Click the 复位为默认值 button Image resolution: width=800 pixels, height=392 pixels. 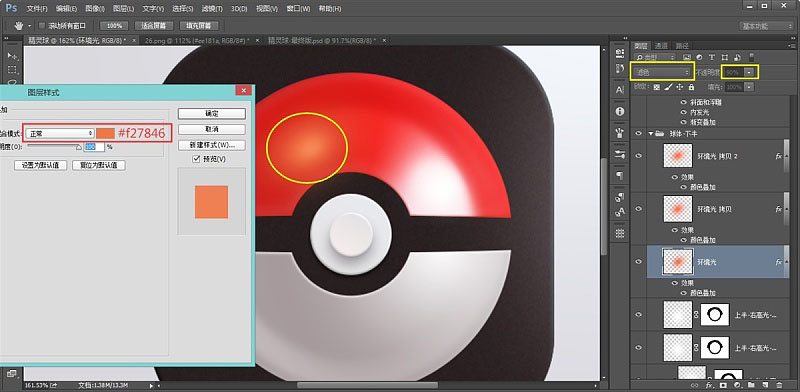point(99,165)
